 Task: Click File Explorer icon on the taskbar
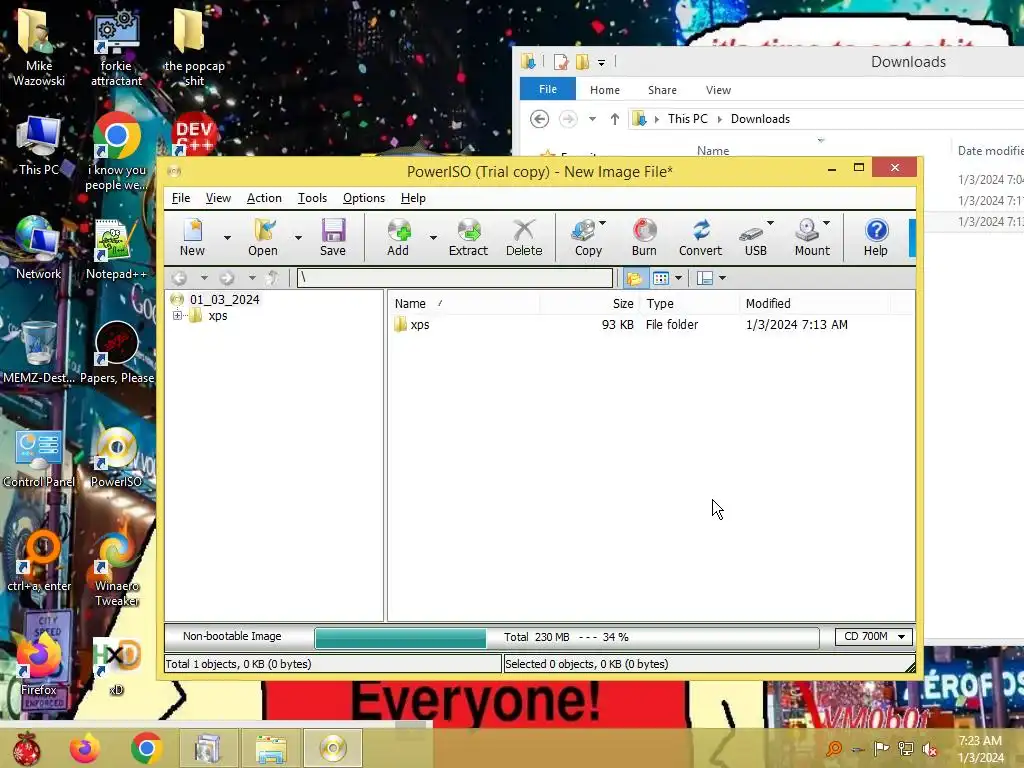click(x=270, y=748)
